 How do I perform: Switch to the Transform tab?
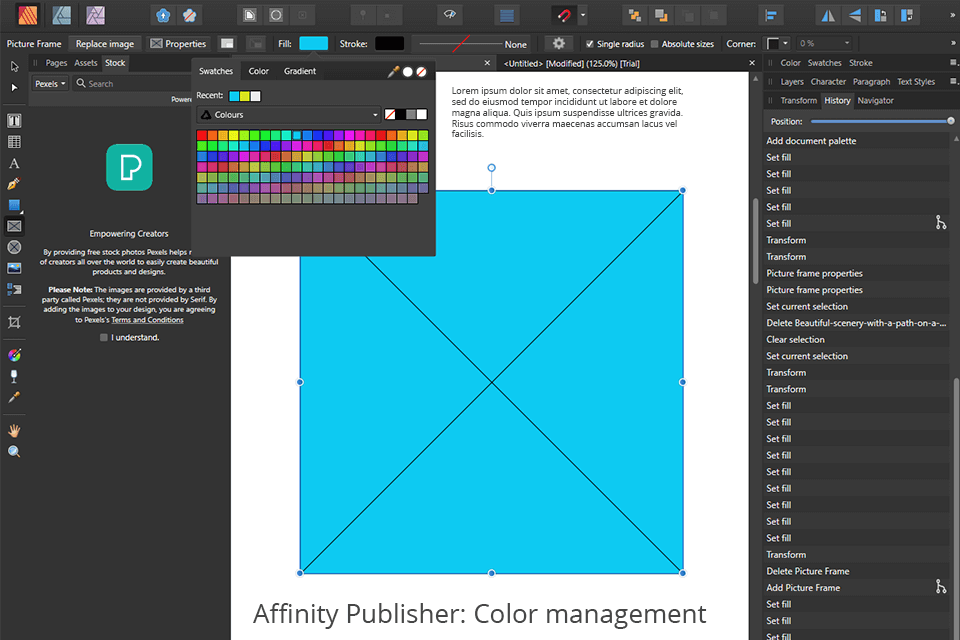coord(798,100)
